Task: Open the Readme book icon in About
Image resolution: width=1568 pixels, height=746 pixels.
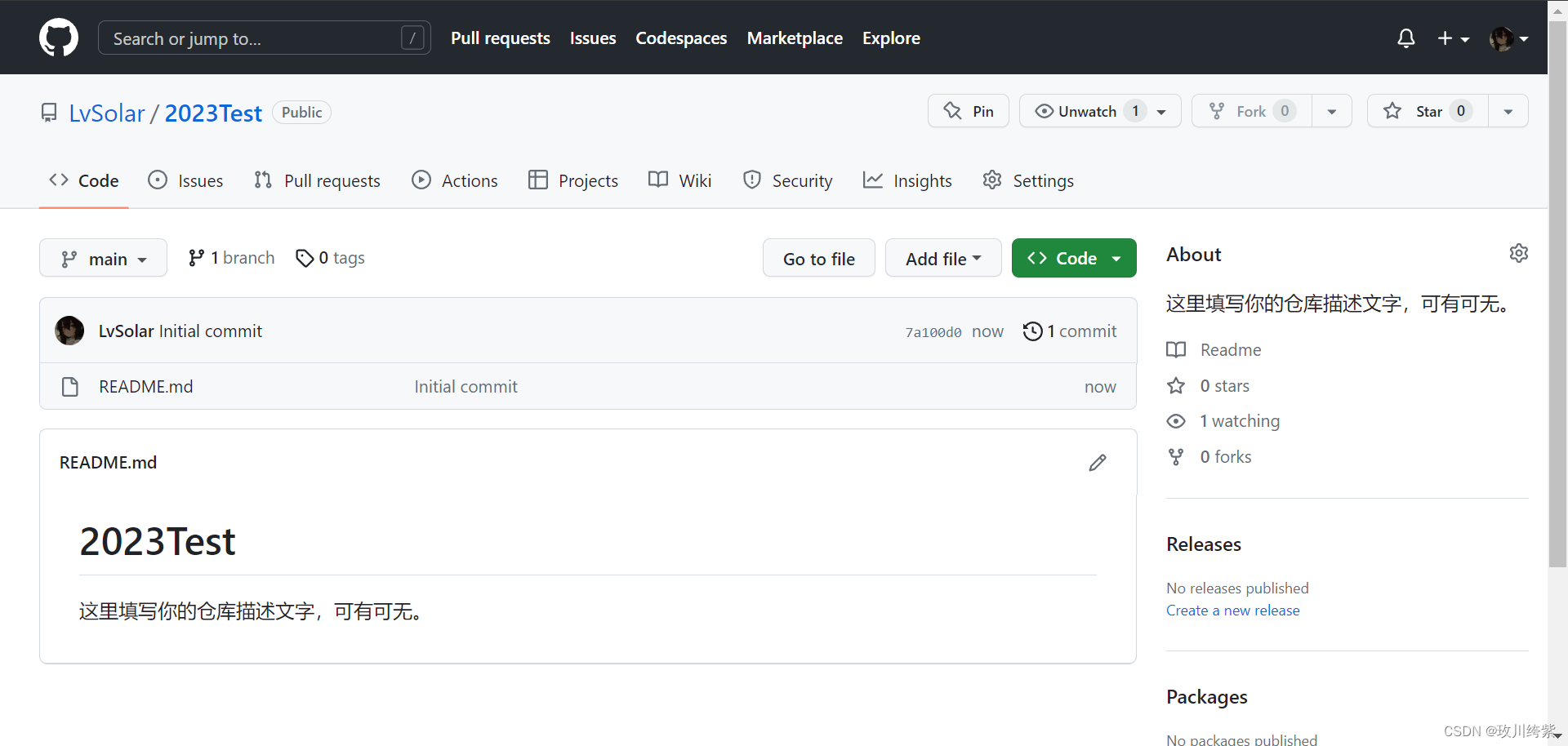Action: tap(1176, 349)
